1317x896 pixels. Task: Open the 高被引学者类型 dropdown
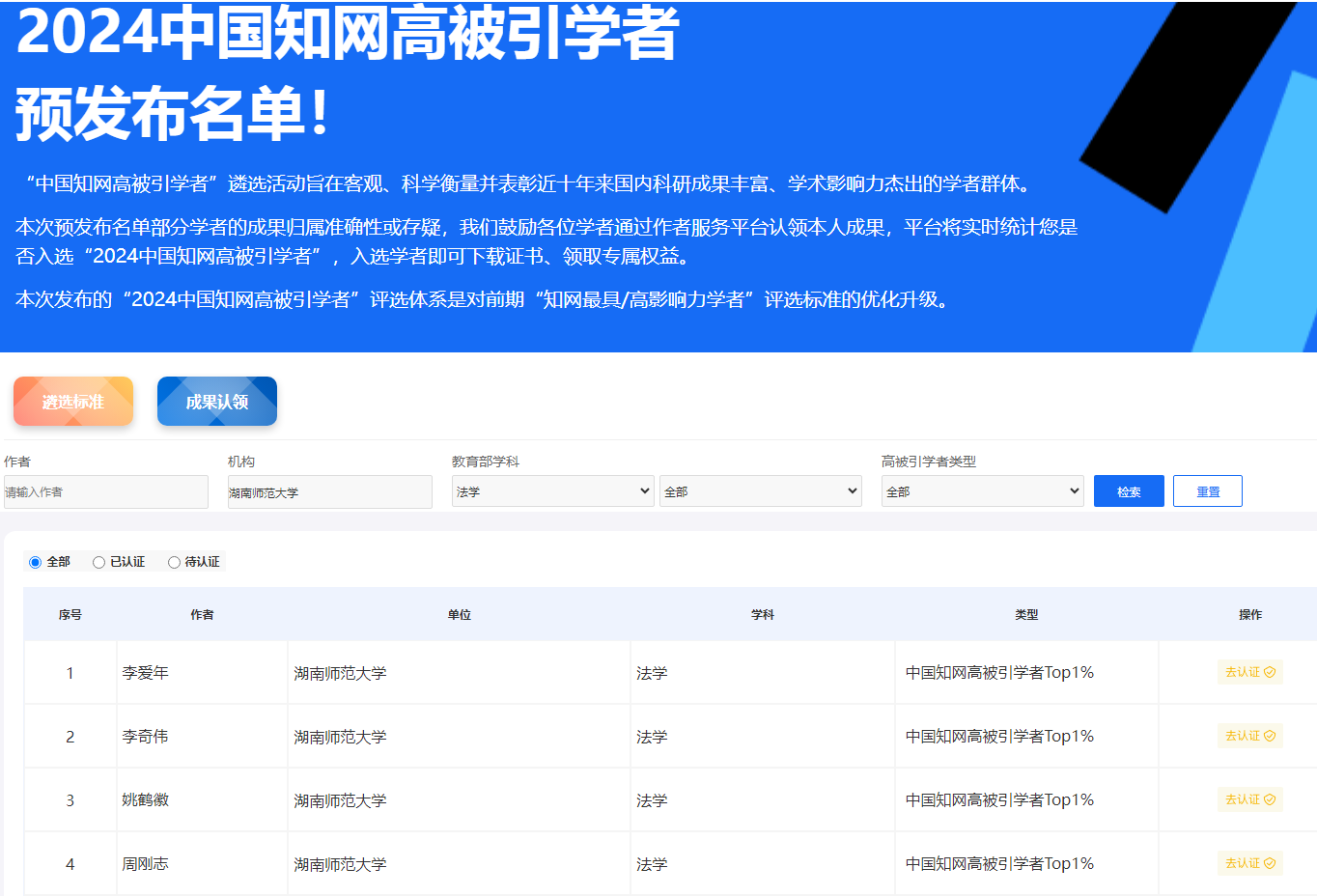[982, 491]
